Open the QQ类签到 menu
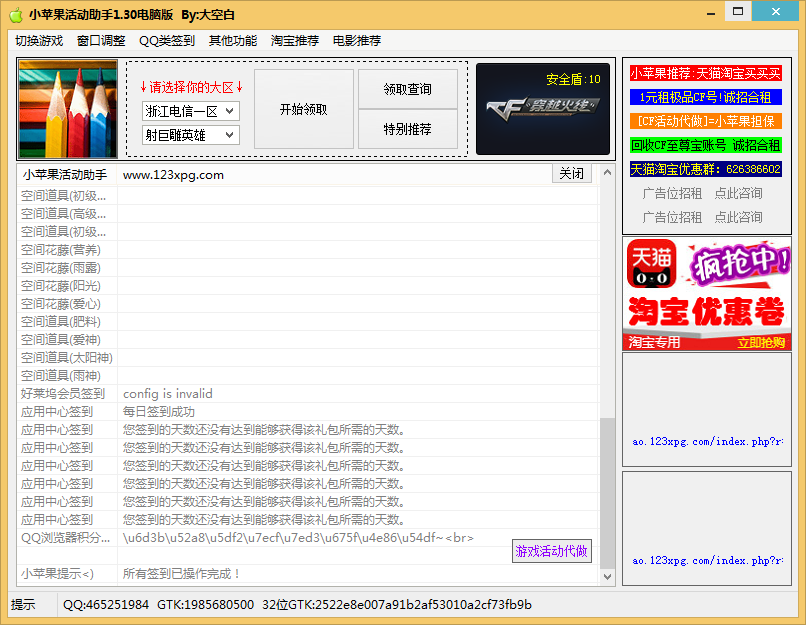The image size is (806, 625). tap(167, 41)
